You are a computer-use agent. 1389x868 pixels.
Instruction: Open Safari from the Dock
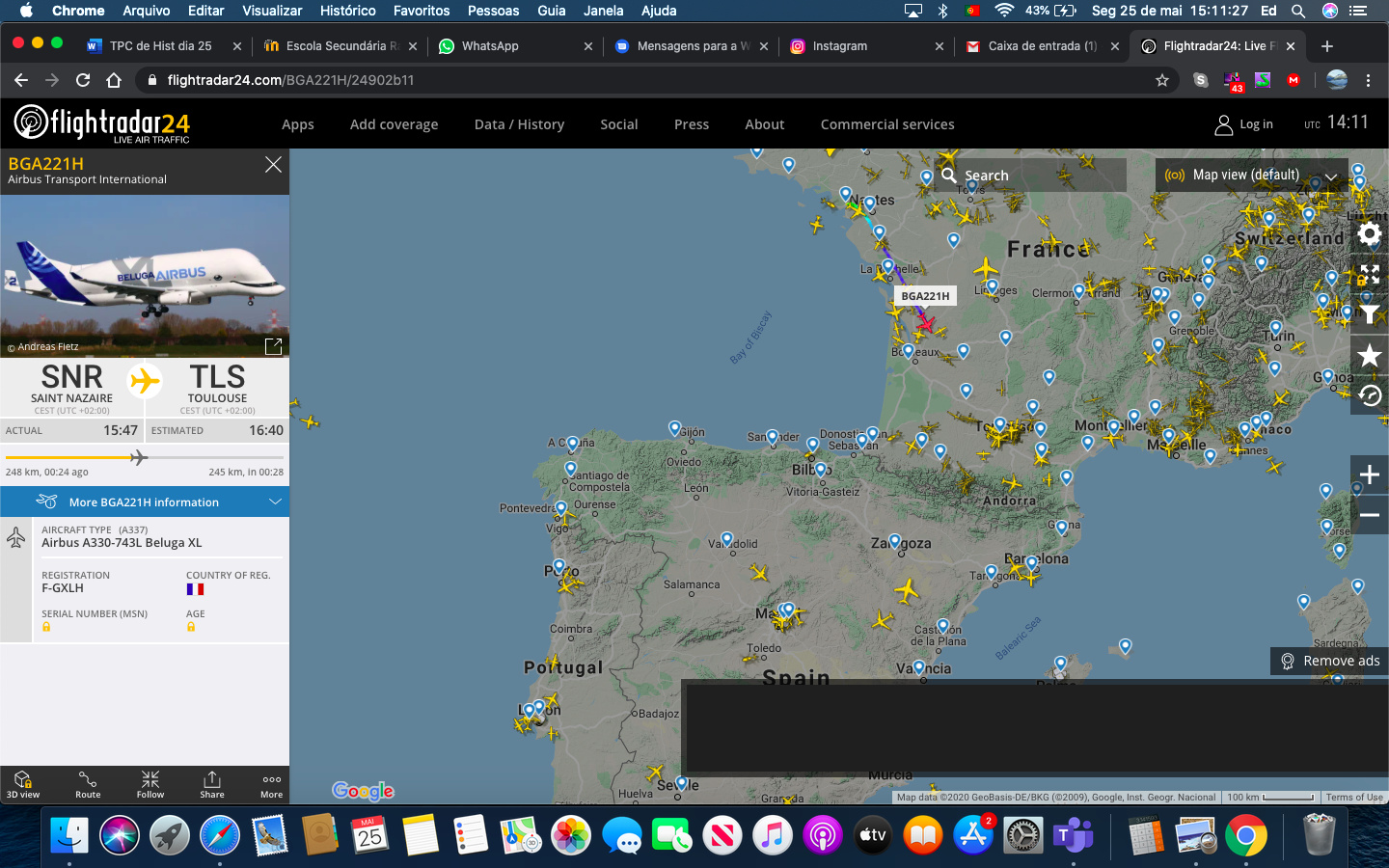(220, 835)
